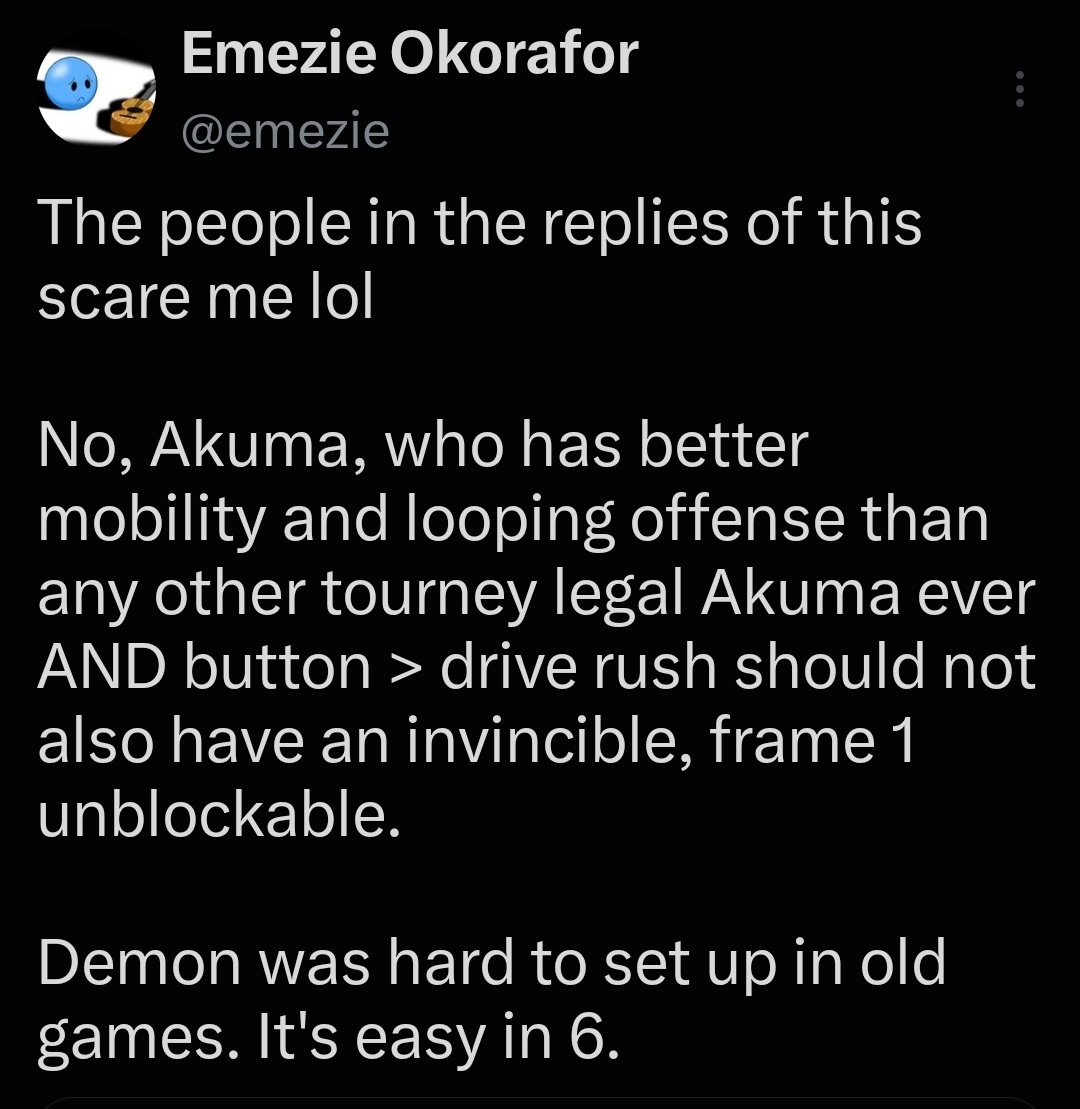Open Emezie Okorafor's profile avatar
1080x1109 pixels.
97,90
